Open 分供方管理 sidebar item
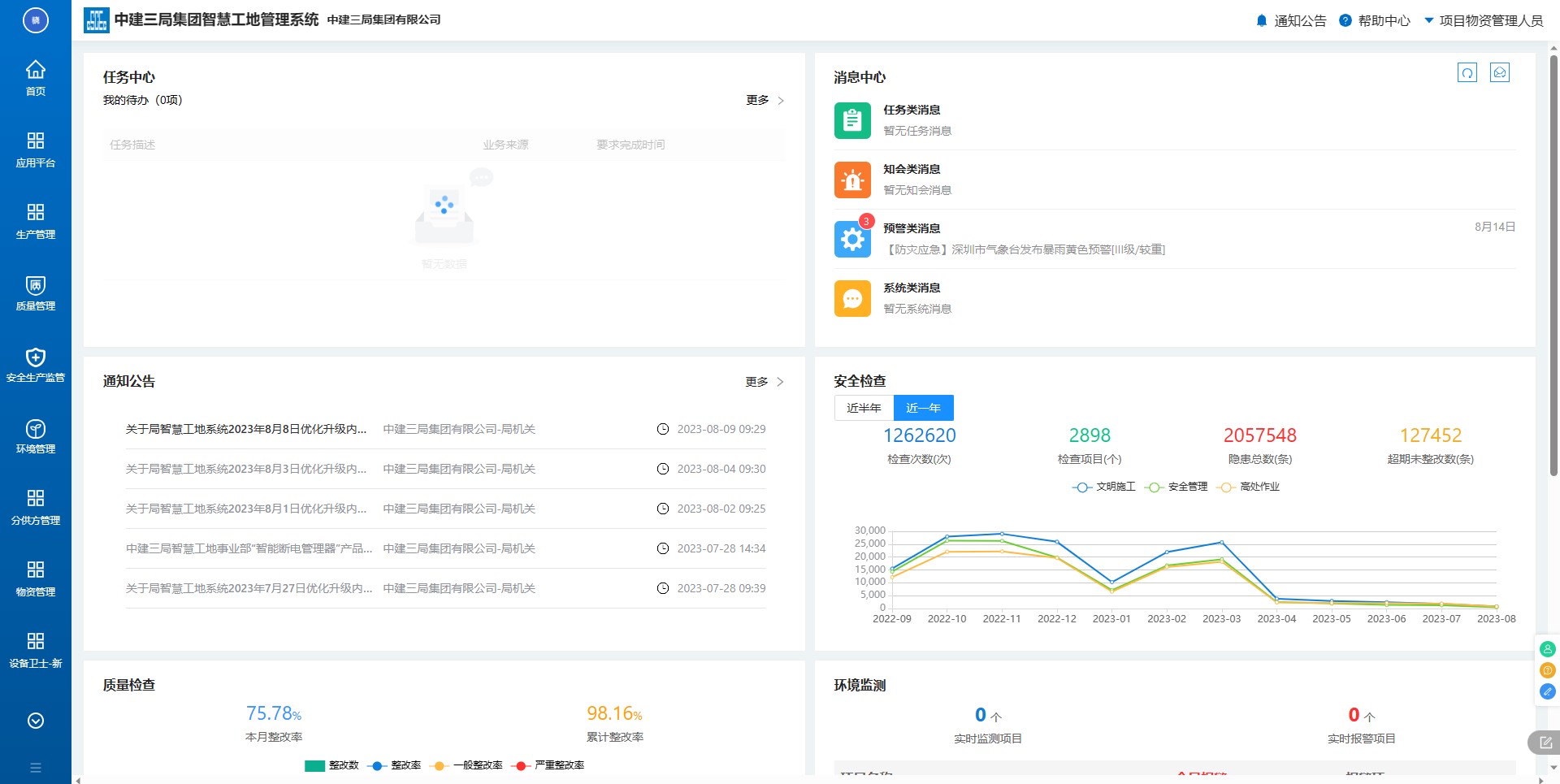 tap(36, 507)
